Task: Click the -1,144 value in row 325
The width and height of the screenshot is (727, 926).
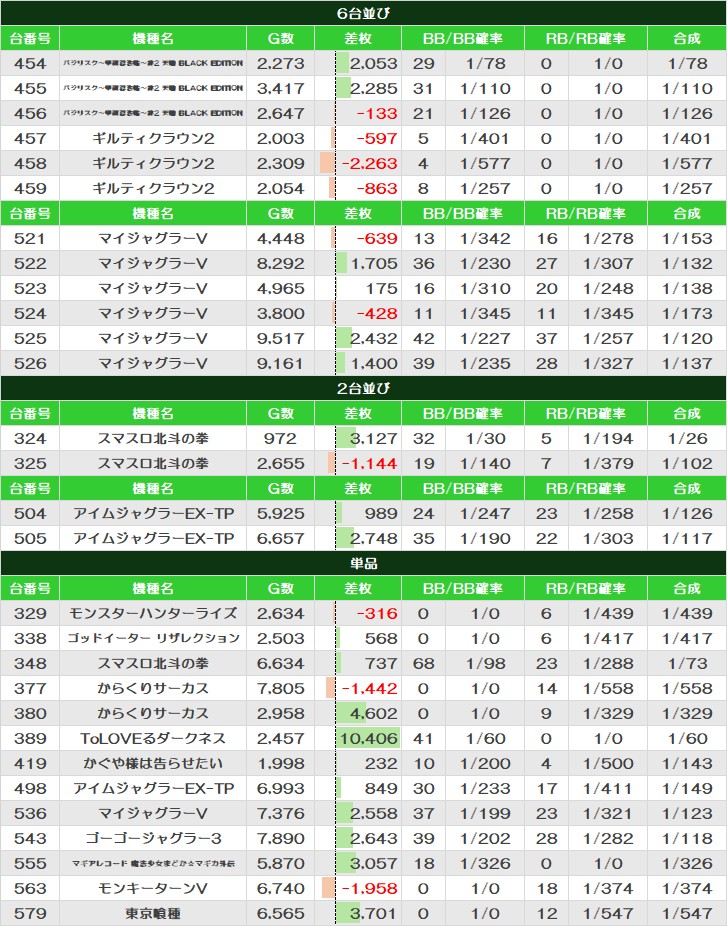Action: click(370, 464)
